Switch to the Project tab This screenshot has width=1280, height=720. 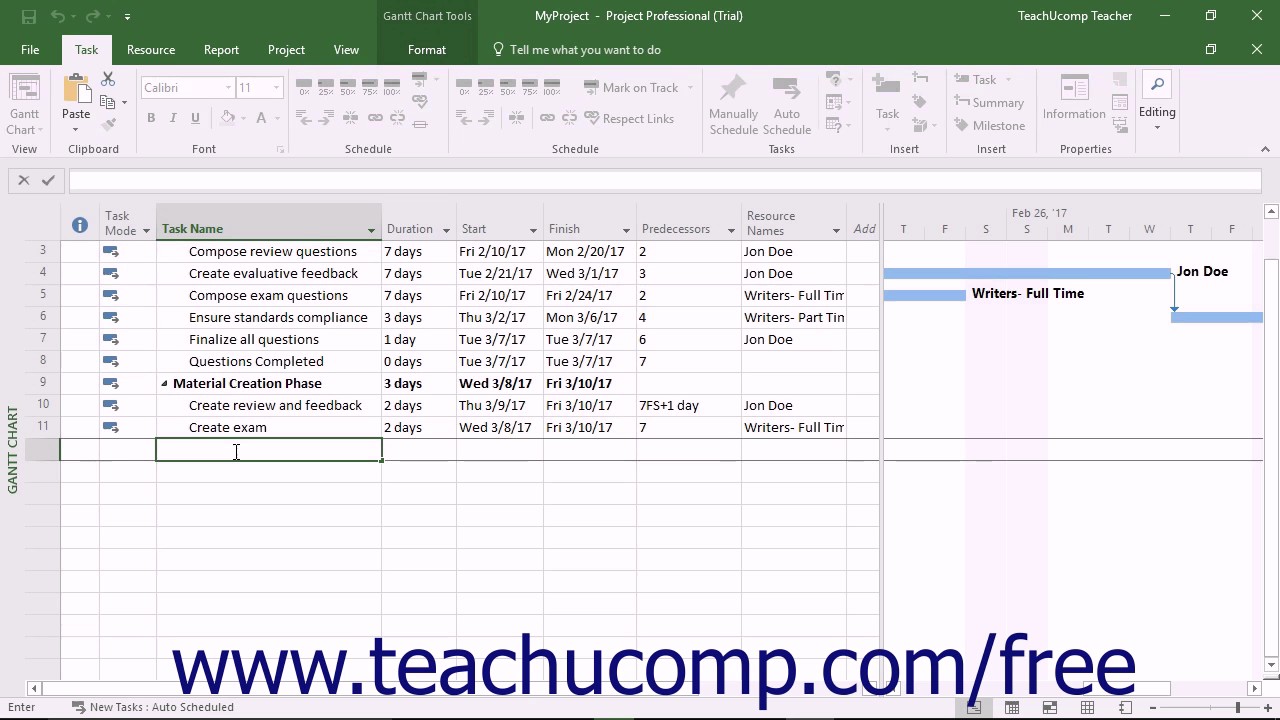[x=286, y=50]
